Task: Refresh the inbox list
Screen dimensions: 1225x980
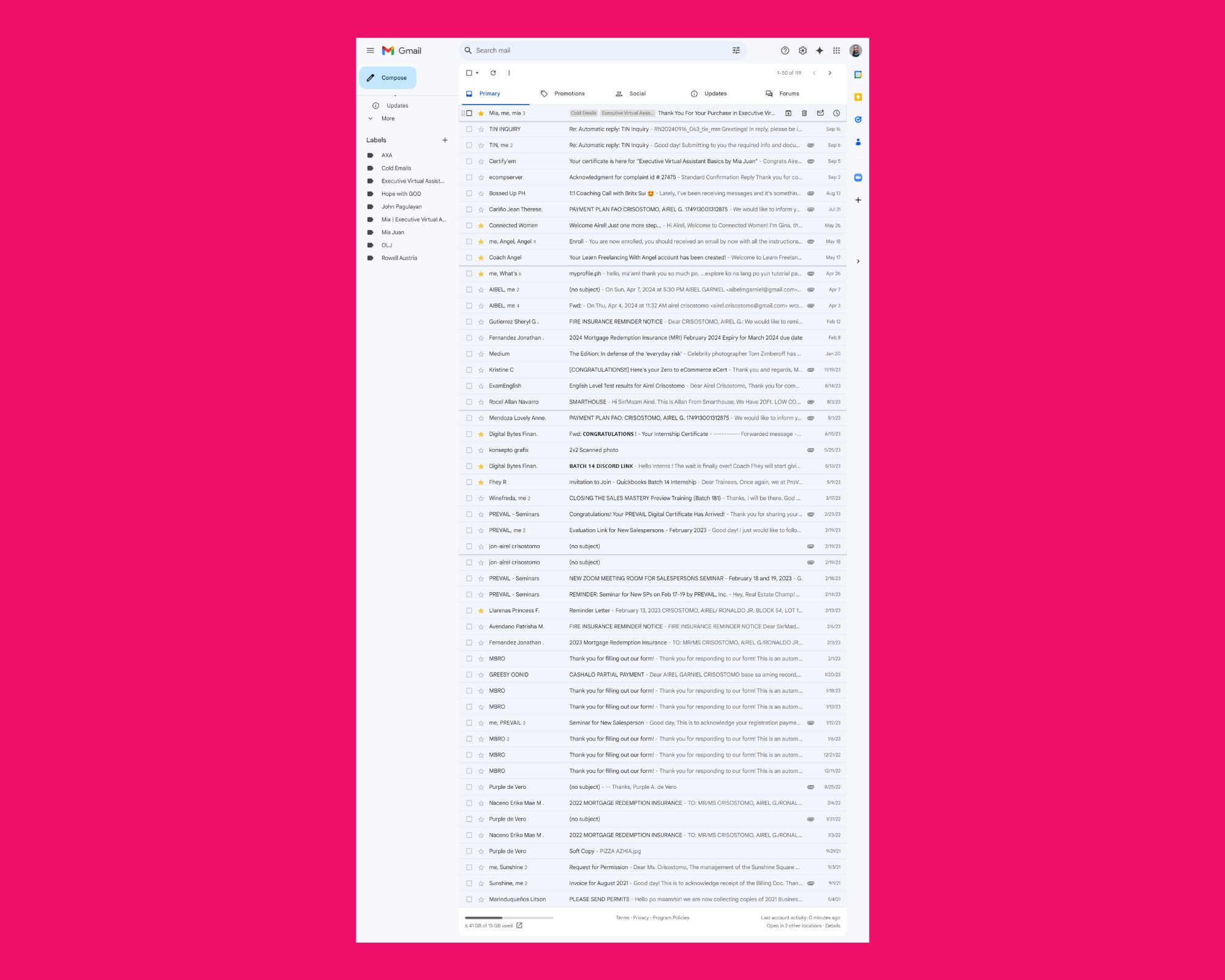Action: [493, 73]
